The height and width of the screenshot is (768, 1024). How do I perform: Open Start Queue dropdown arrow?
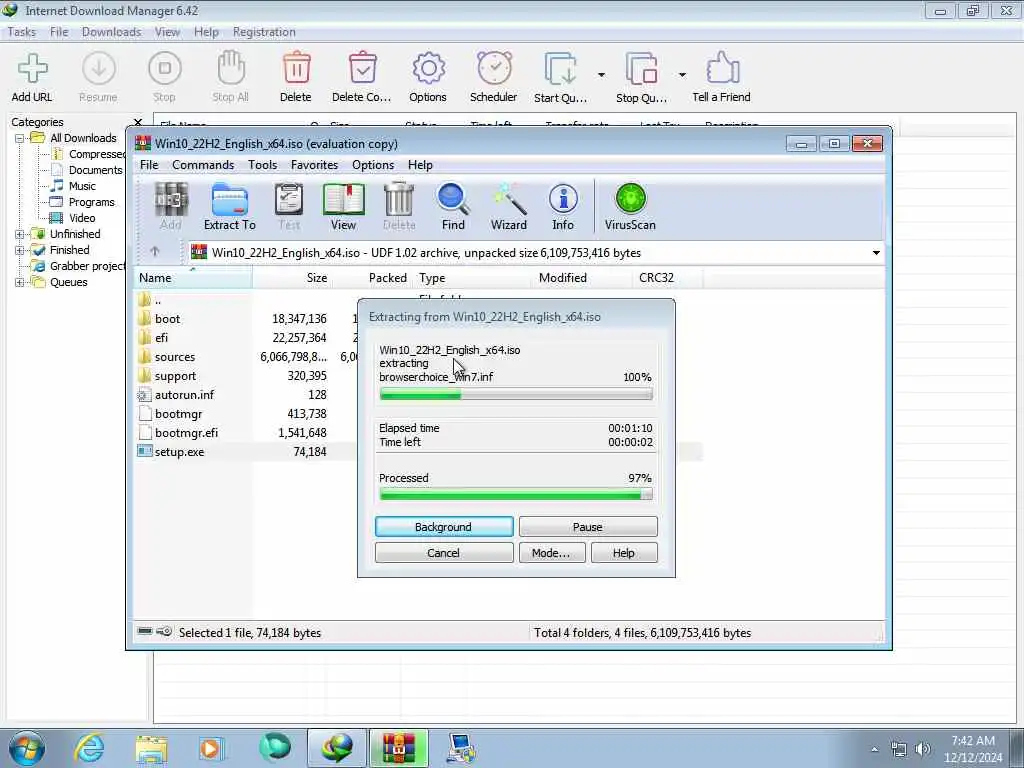(601, 74)
